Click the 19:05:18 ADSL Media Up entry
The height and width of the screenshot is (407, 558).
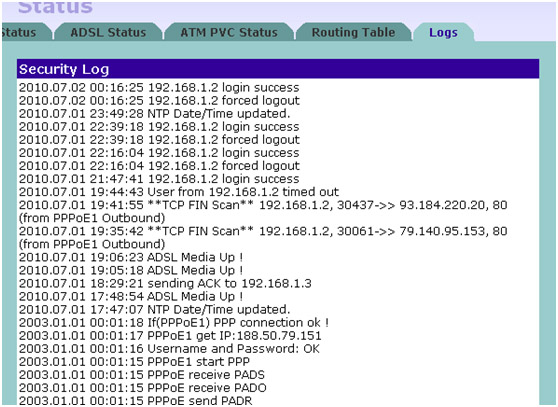click(x=131, y=270)
